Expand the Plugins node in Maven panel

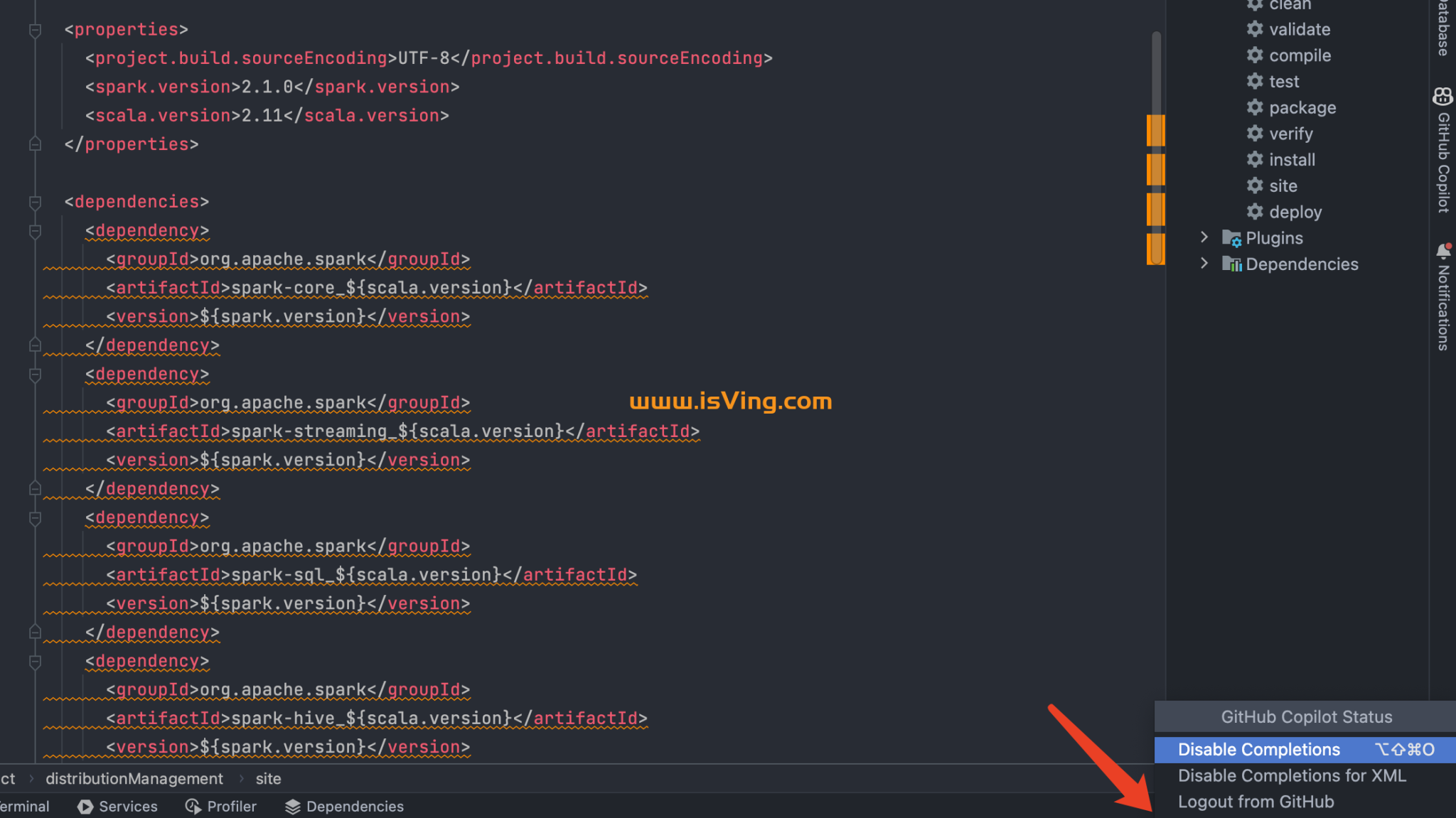(x=1204, y=237)
